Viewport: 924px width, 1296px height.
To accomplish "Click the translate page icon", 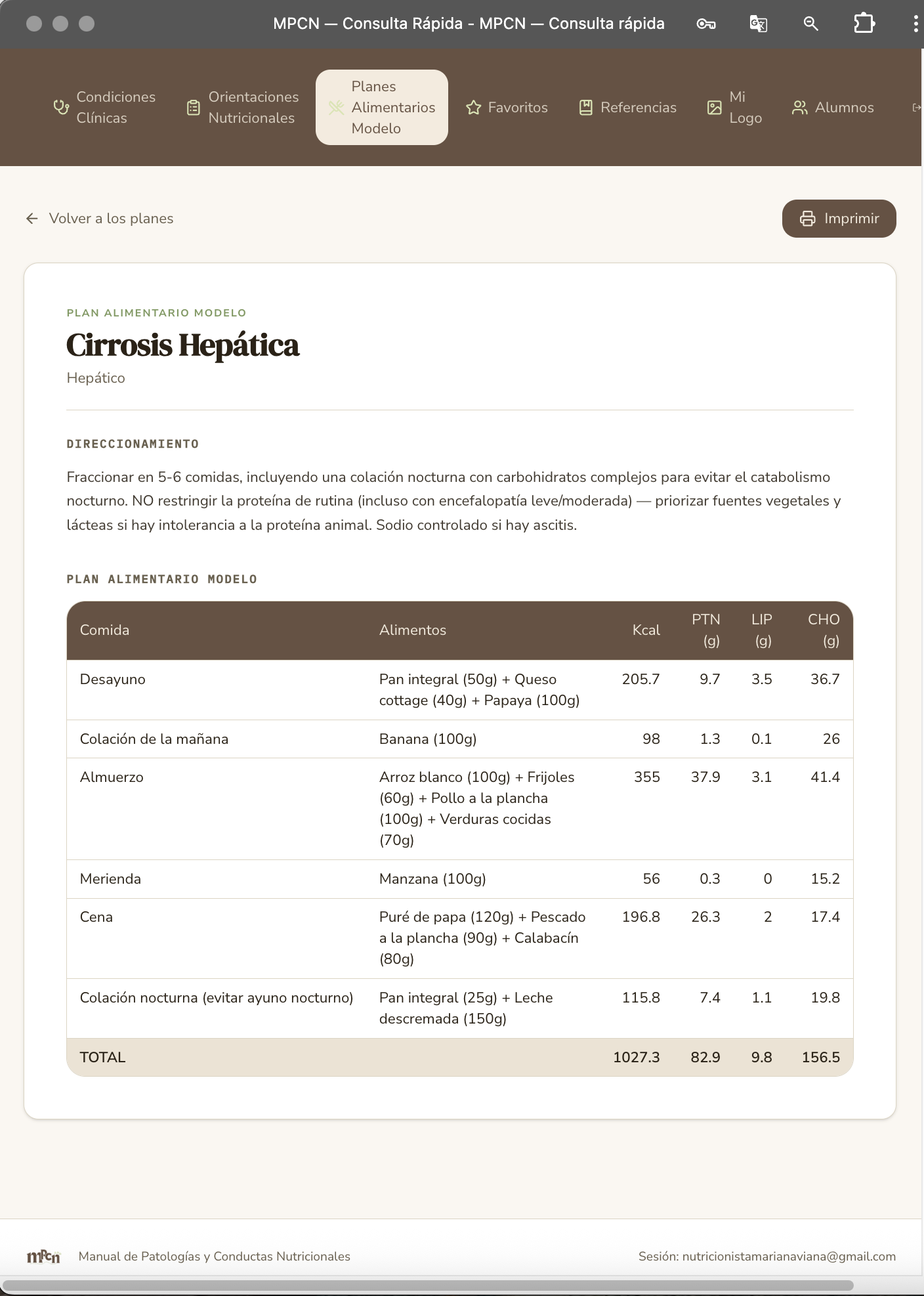I will pyautogui.click(x=759, y=24).
